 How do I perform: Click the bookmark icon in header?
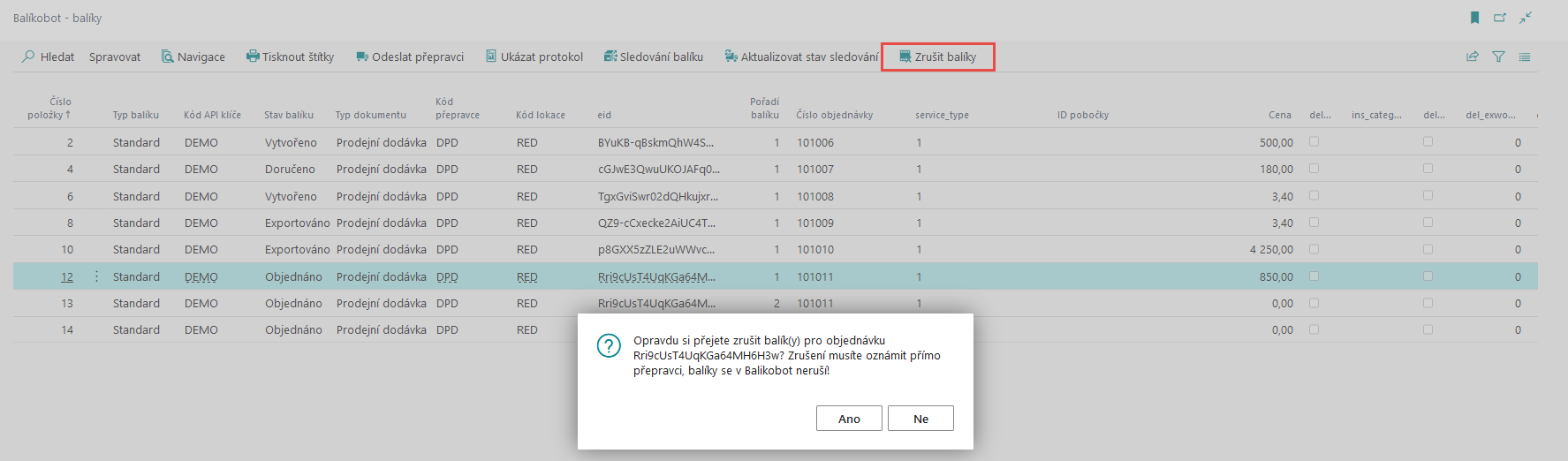pos(1474,18)
